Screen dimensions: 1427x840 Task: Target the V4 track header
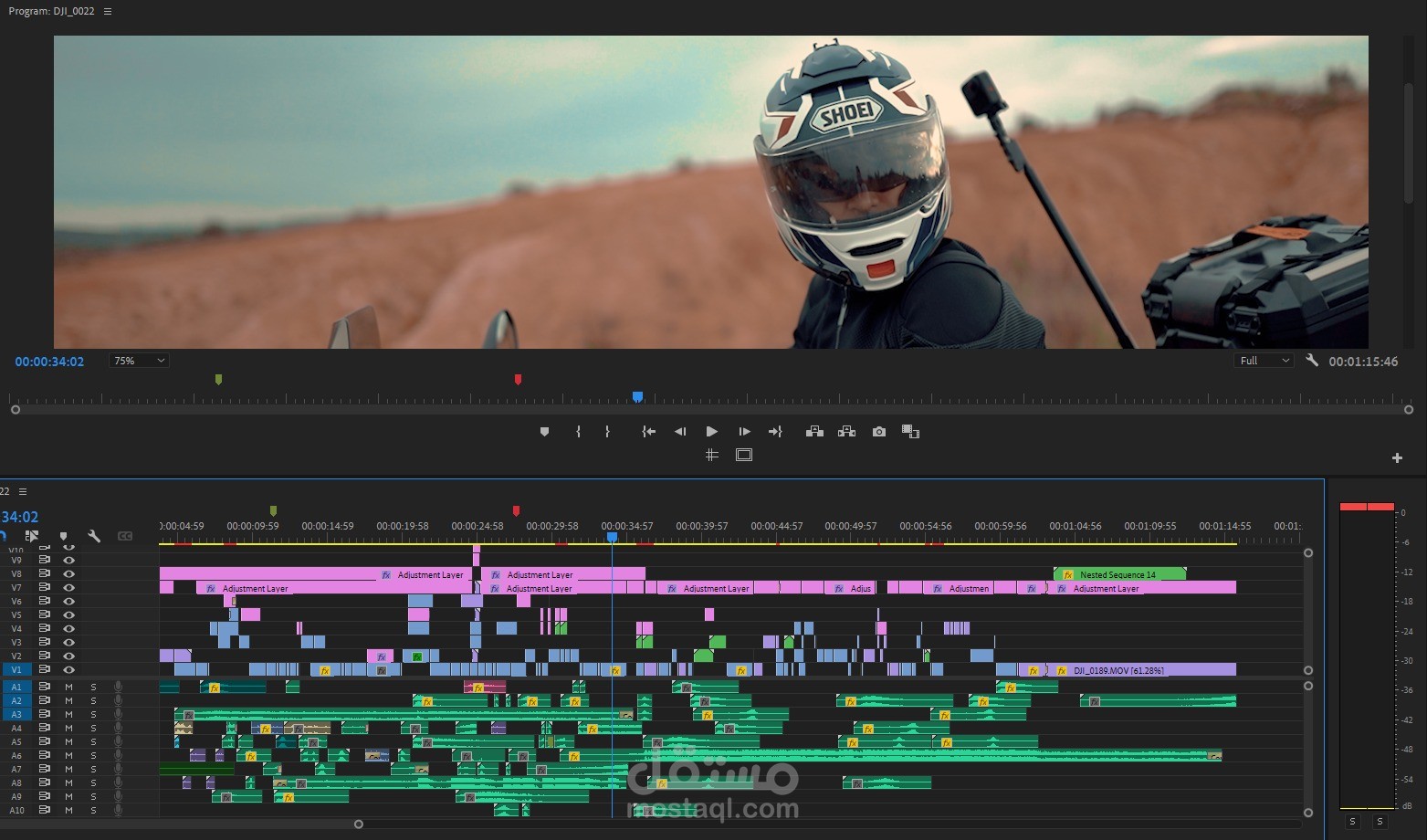pos(16,629)
